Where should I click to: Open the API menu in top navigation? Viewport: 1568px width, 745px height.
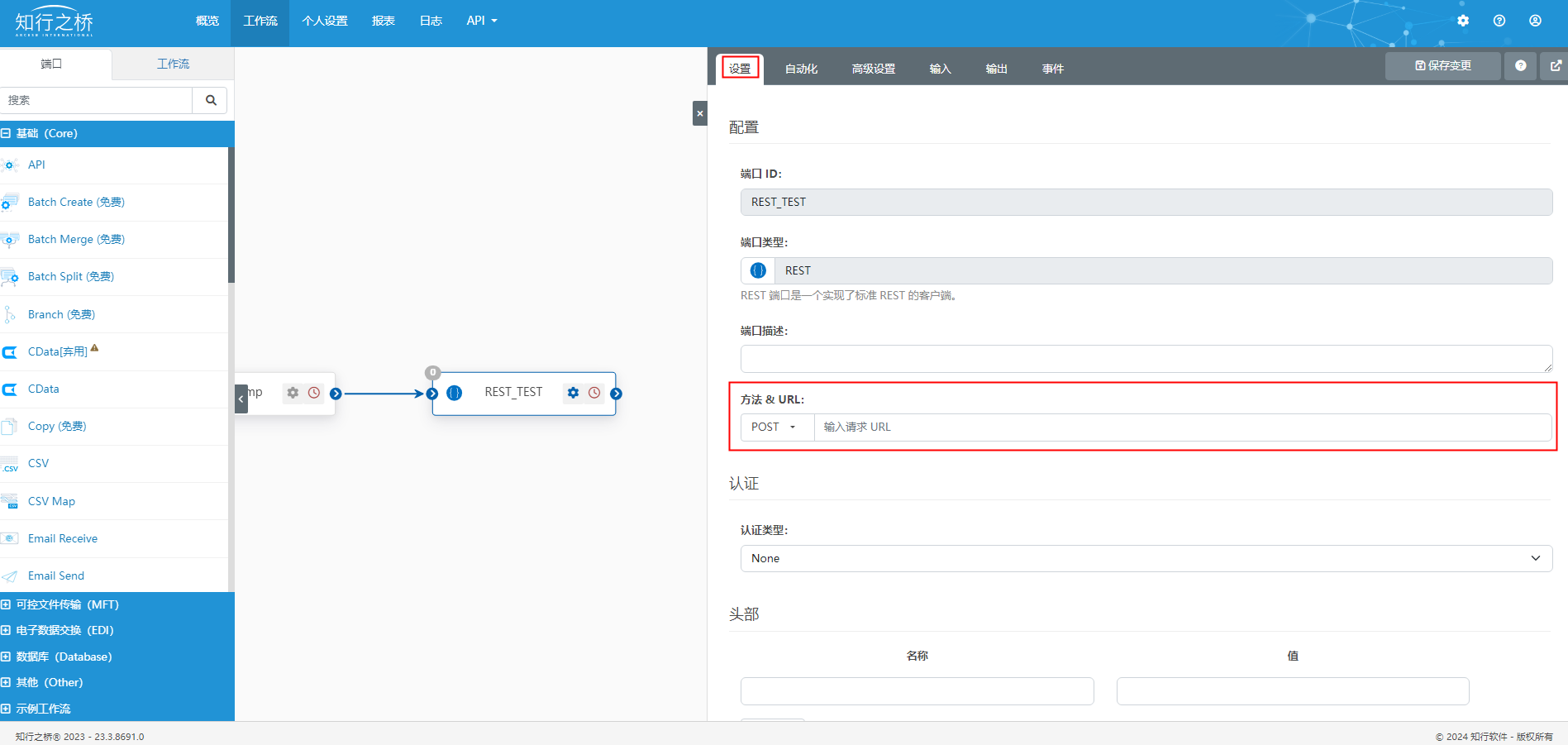481,21
